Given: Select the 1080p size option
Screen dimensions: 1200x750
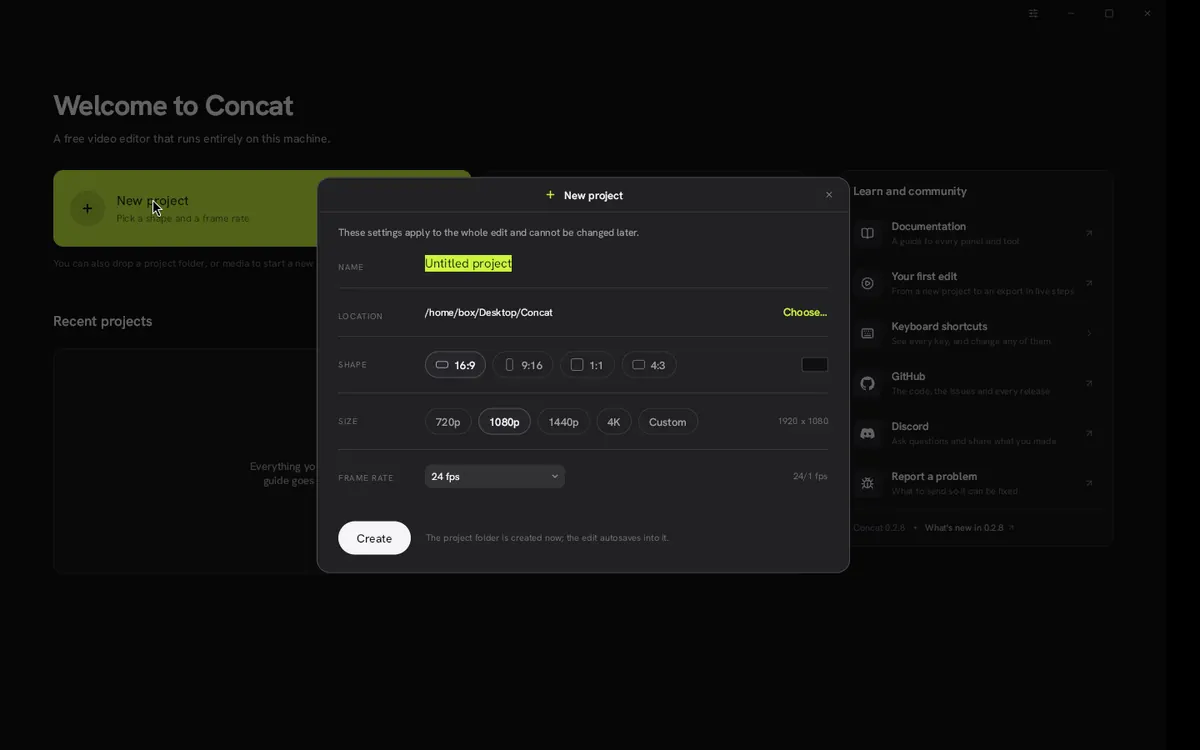Looking at the screenshot, I should click(504, 422).
